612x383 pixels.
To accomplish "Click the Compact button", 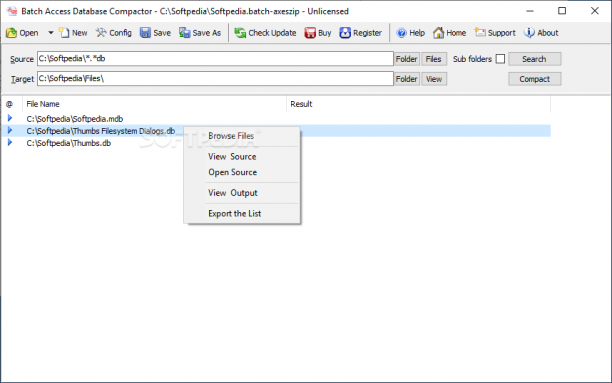I will pos(535,79).
